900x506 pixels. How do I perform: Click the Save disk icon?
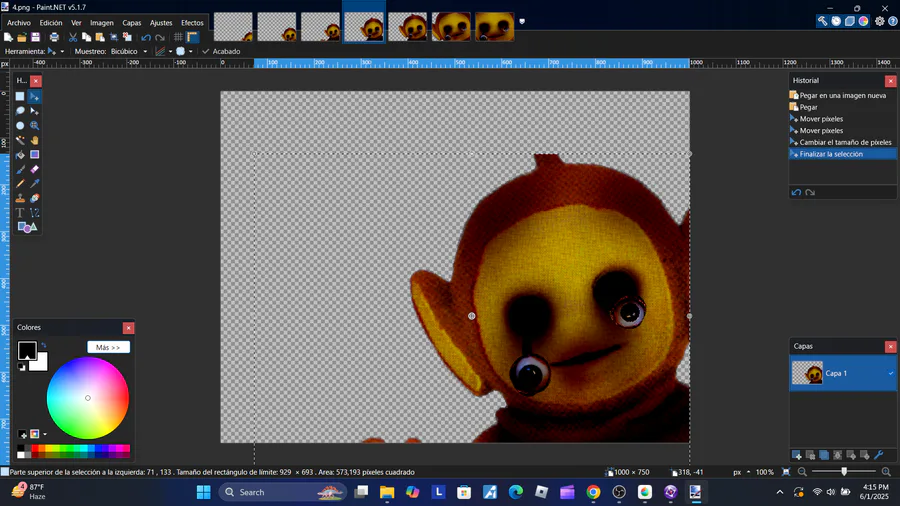click(x=36, y=37)
